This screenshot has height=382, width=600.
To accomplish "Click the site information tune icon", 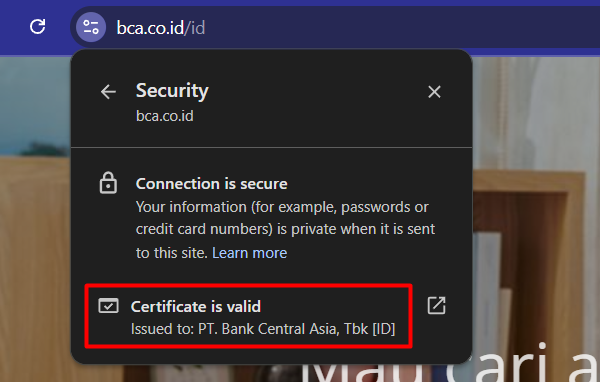I will pos(91,27).
